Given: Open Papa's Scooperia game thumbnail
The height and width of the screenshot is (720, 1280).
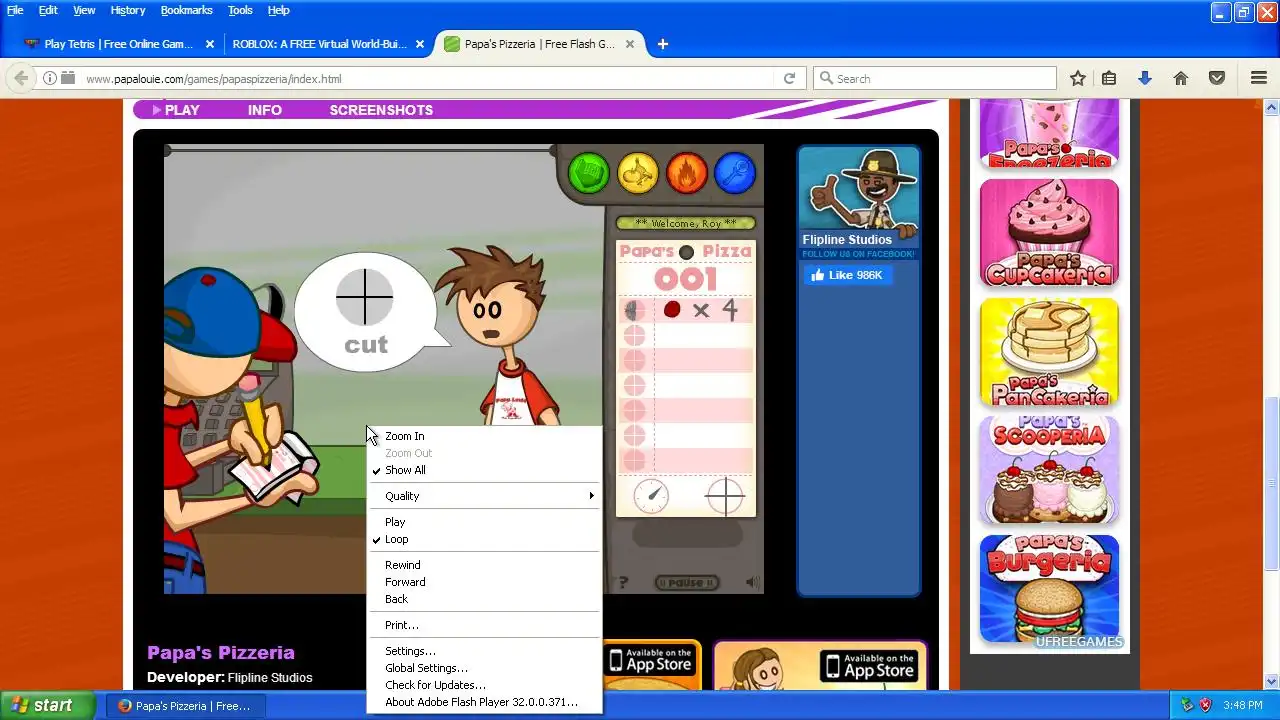Looking at the screenshot, I should [1049, 470].
